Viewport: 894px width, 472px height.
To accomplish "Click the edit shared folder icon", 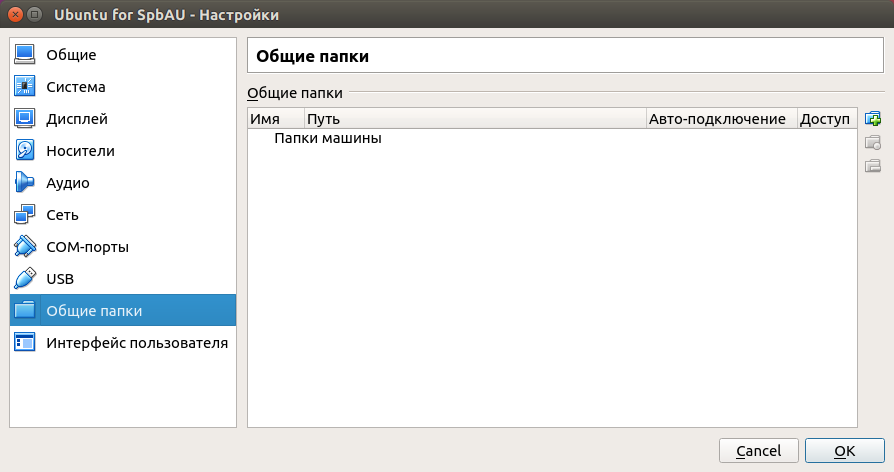I will point(873,142).
